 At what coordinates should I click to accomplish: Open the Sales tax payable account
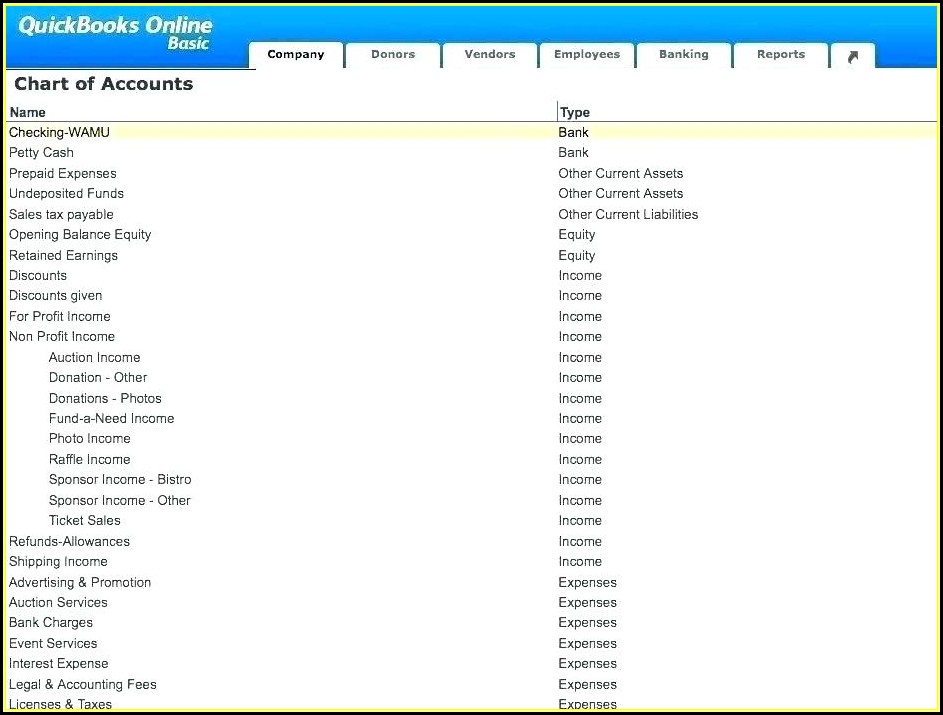tap(61, 215)
